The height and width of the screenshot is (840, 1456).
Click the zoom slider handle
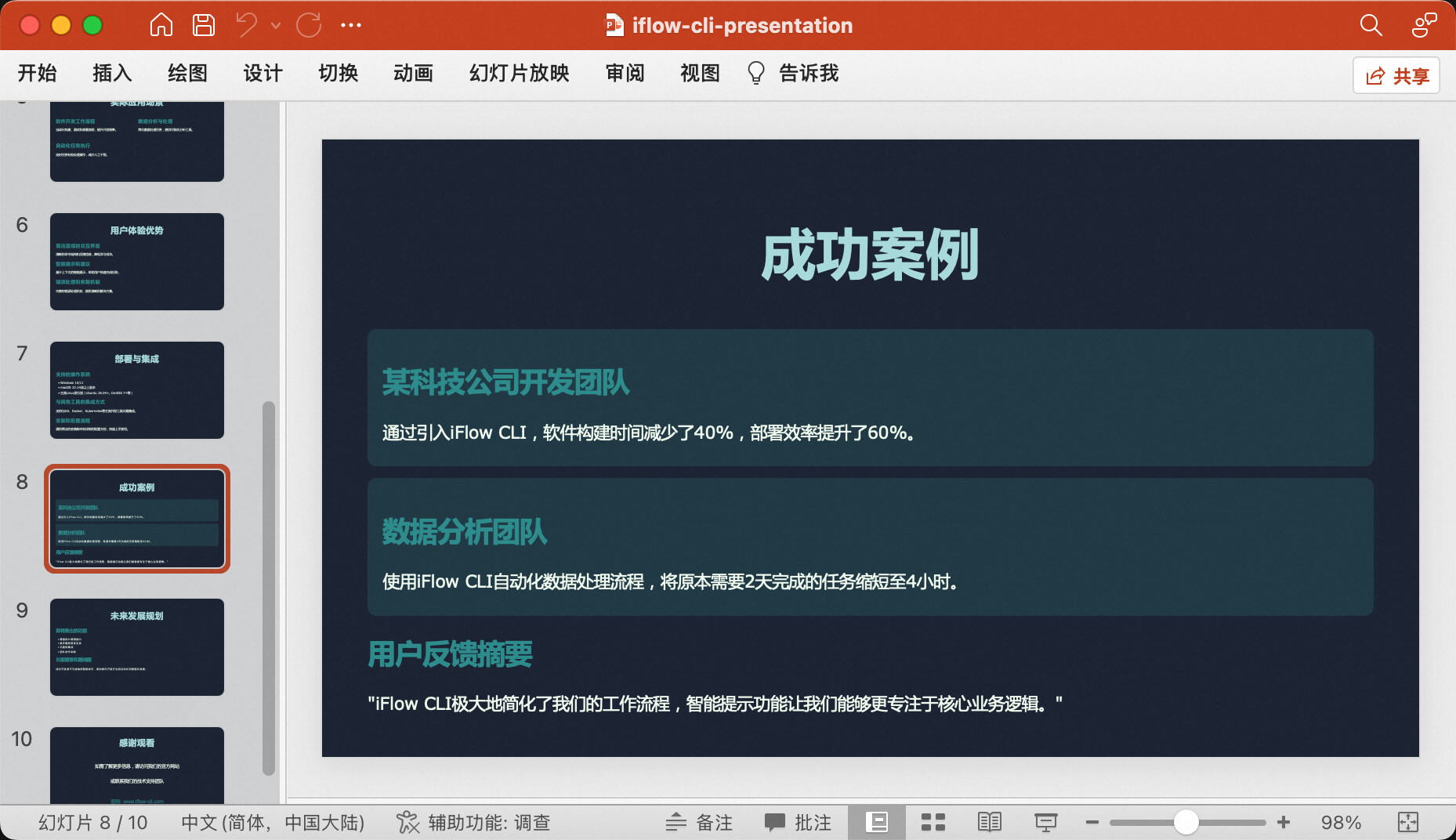1186,822
